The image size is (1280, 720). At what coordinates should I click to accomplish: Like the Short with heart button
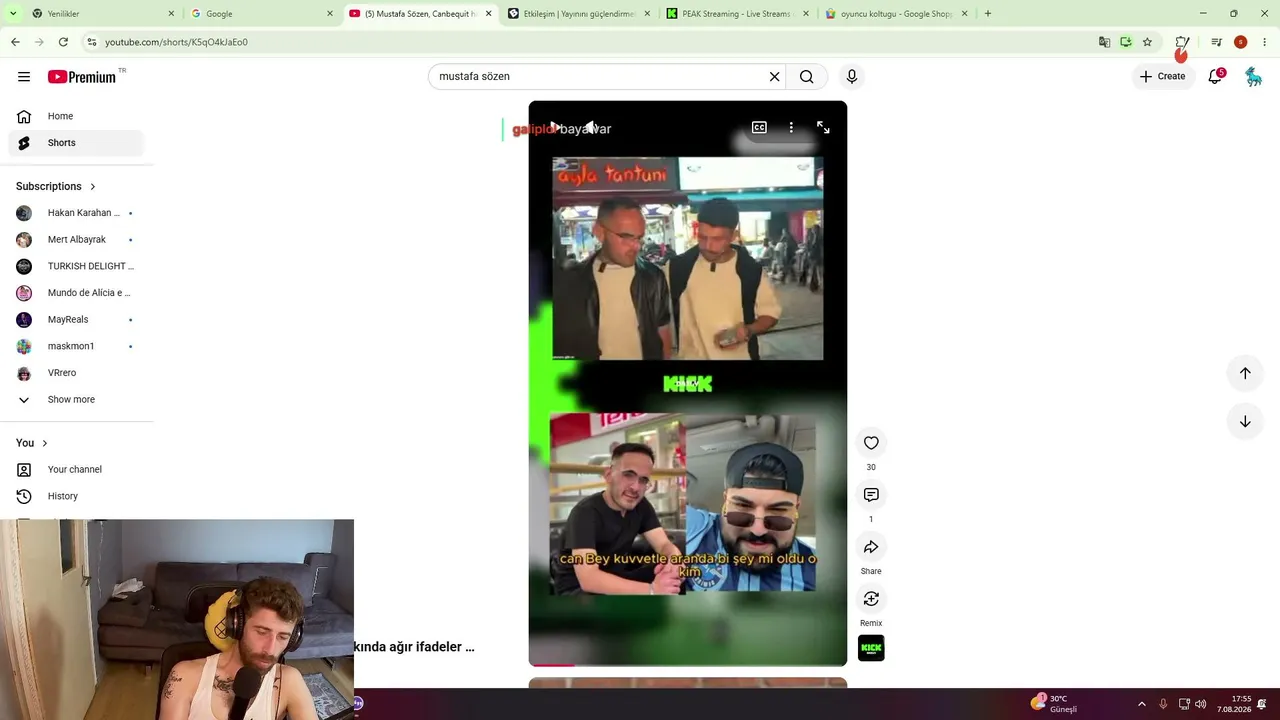871,443
